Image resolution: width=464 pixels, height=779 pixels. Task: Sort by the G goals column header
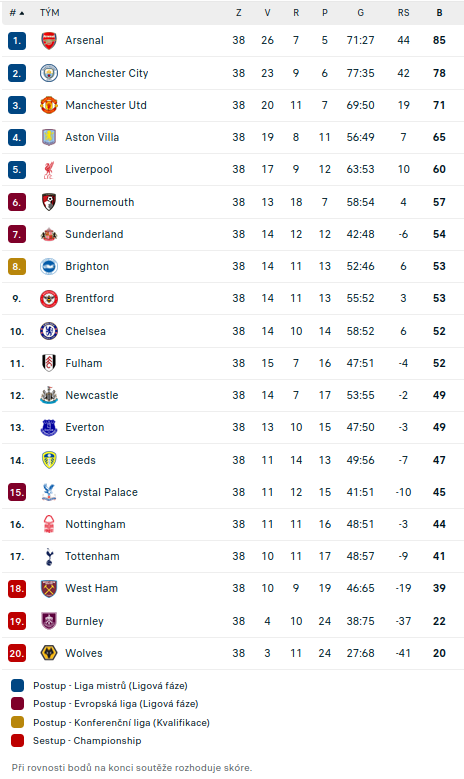pyautogui.click(x=361, y=13)
